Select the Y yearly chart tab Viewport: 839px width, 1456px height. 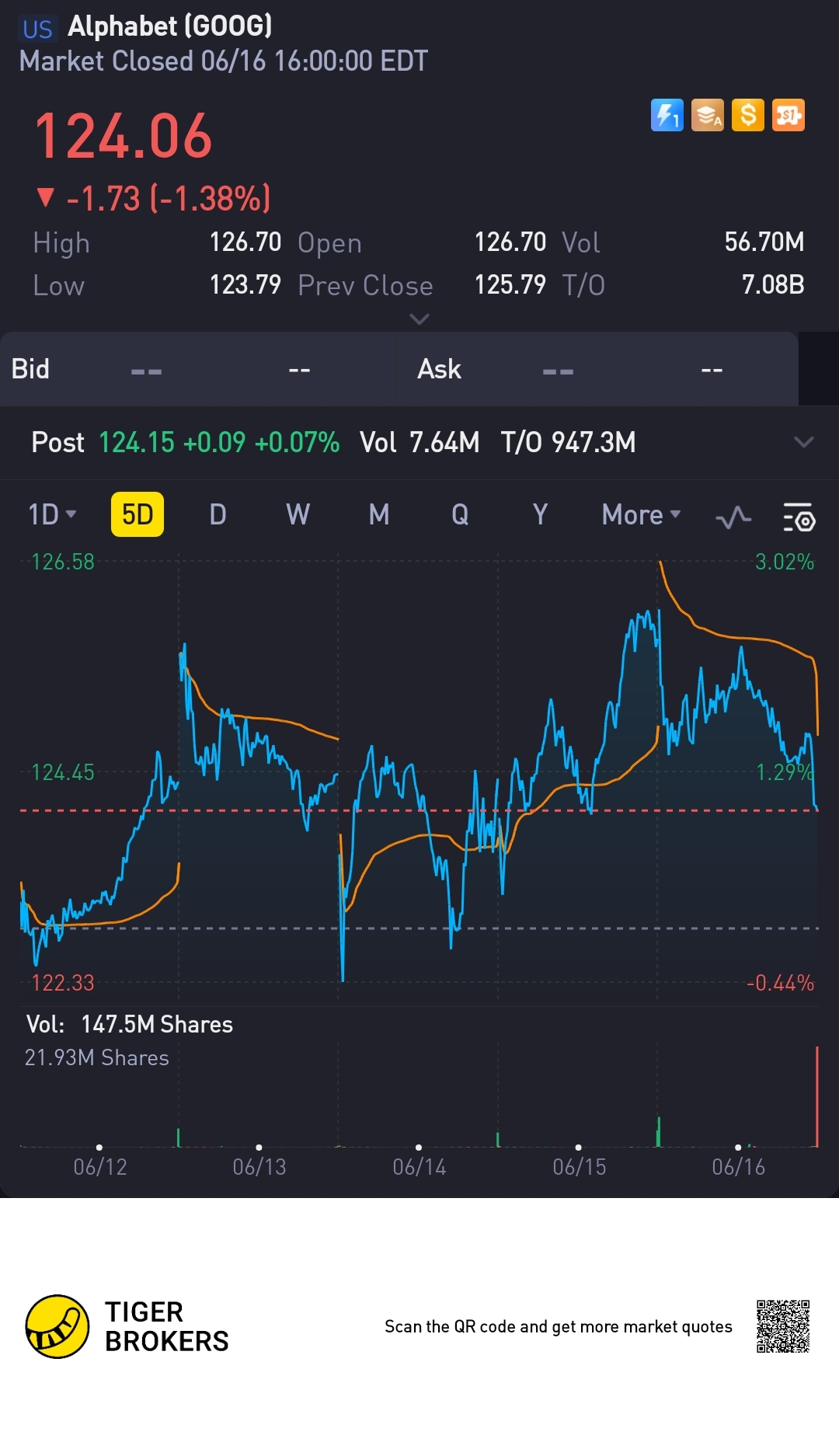pyautogui.click(x=541, y=514)
